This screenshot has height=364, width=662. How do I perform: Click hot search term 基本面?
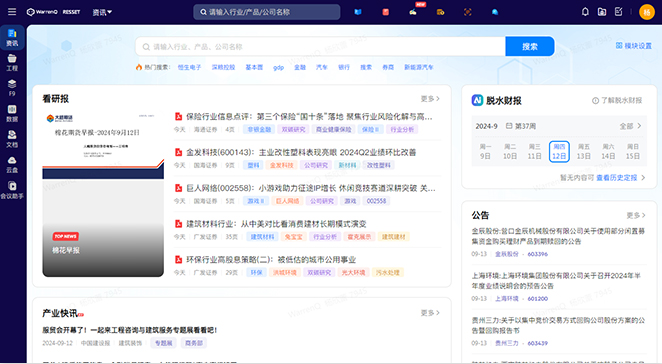pyautogui.click(x=254, y=67)
